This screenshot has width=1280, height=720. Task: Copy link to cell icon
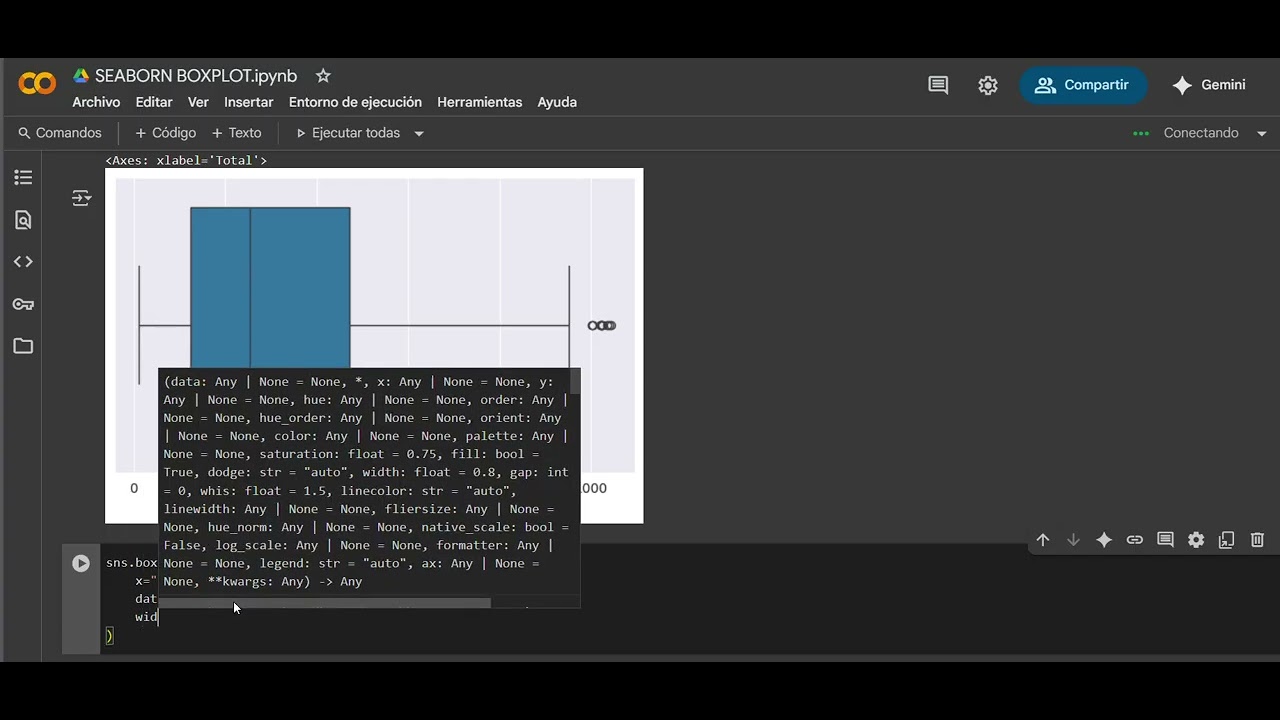pos(1134,540)
